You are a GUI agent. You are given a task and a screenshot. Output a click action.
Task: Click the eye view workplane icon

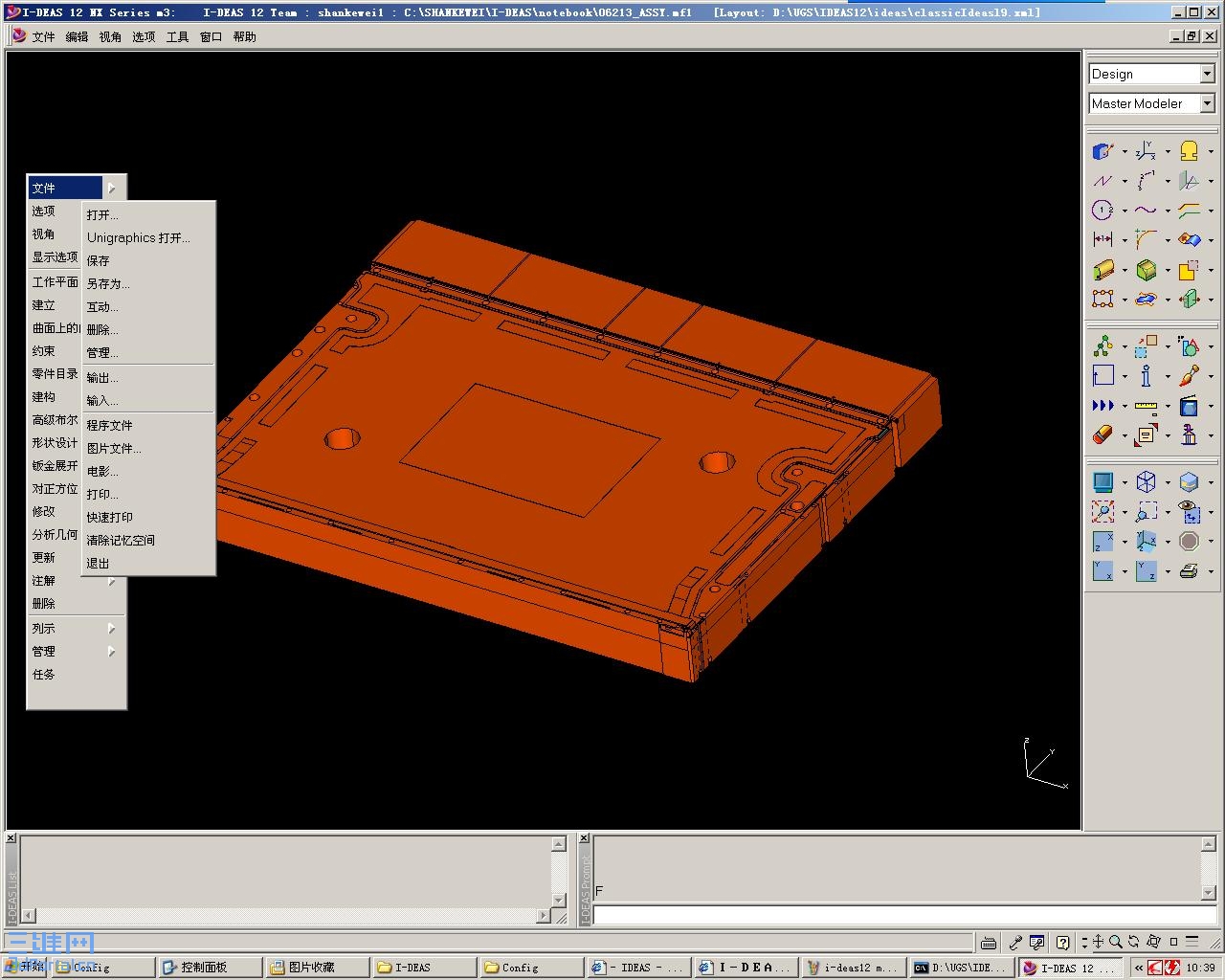point(1189,512)
